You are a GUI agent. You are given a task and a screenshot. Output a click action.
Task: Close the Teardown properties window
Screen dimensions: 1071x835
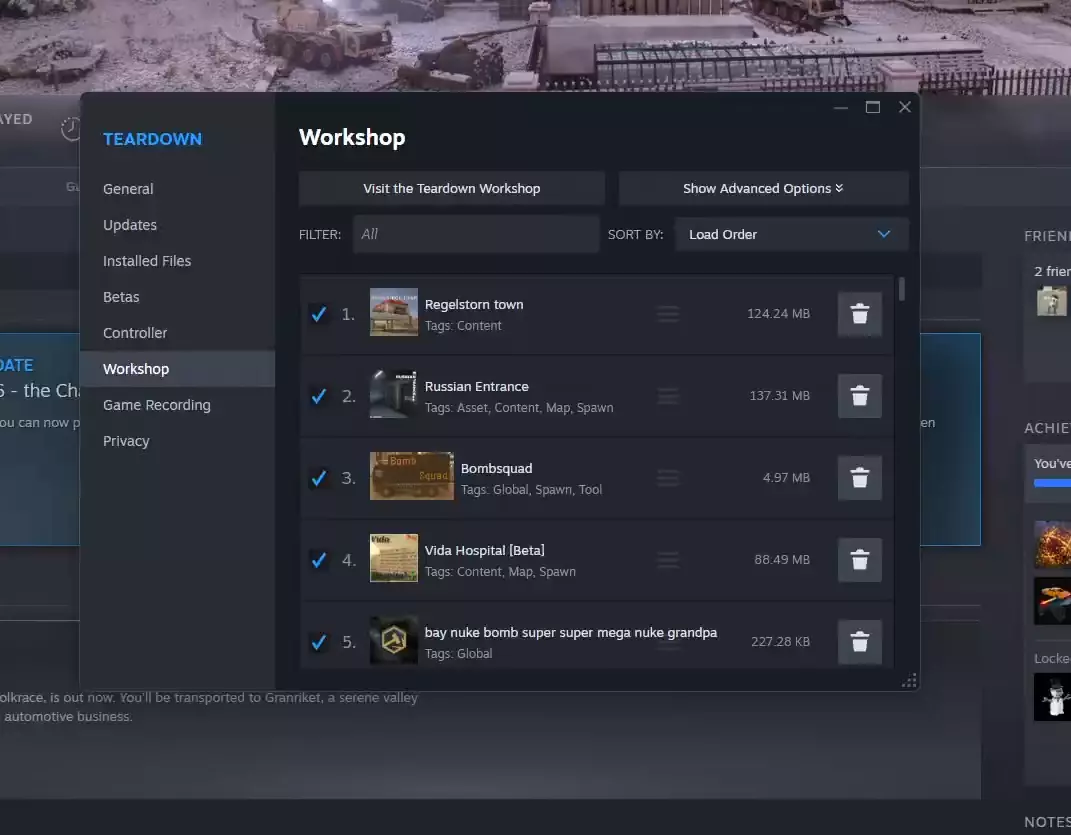(904, 107)
